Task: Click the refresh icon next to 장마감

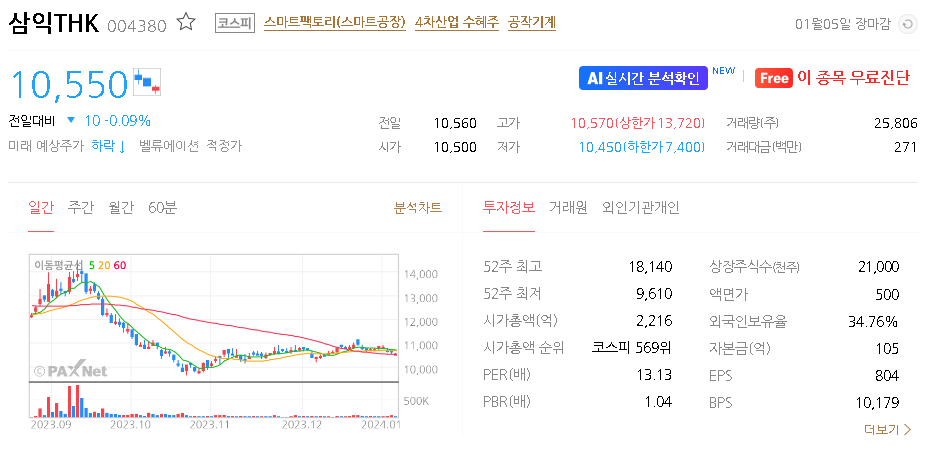Action: (907, 24)
